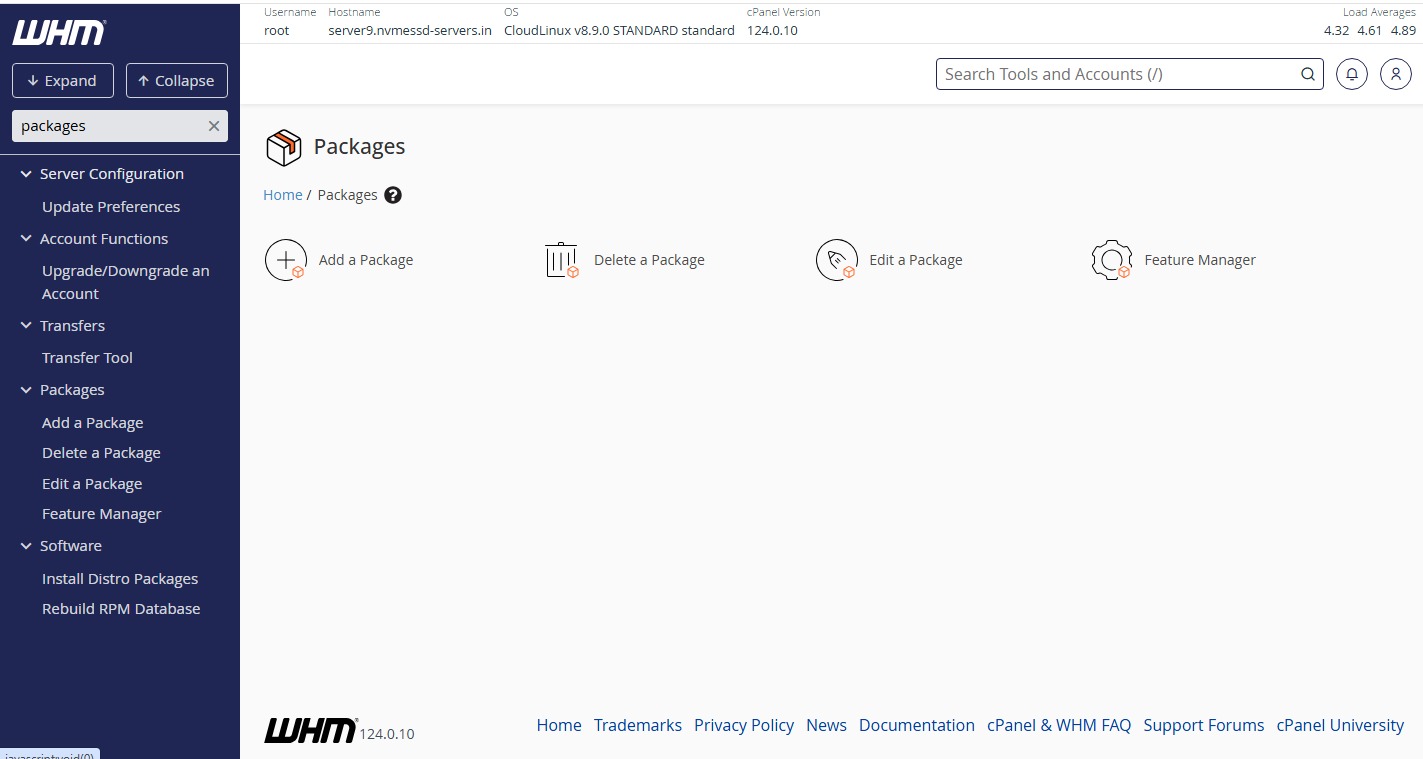The height and width of the screenshot is (759, 1423).
Task: Open footer News link
Action: coord(826,726)
